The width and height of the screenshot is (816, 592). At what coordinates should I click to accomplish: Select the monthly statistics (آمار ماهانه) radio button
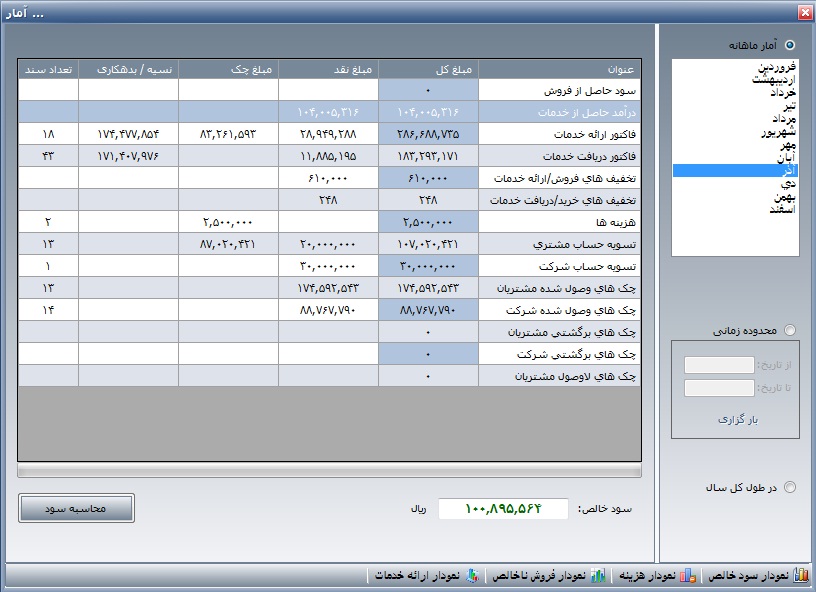(790, 45)
